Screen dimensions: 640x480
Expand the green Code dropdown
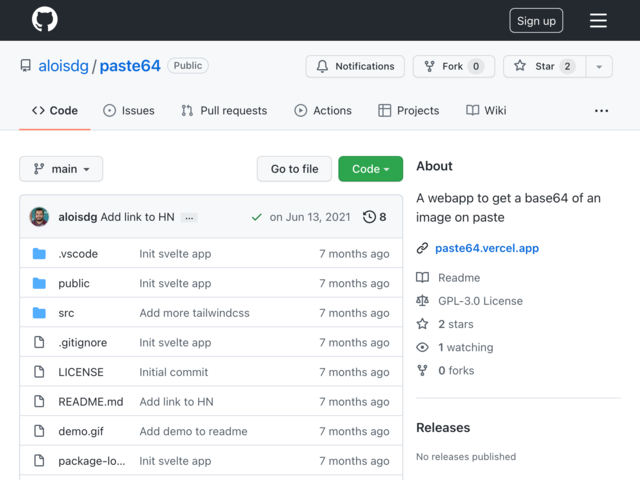click(x=371, y=169)
